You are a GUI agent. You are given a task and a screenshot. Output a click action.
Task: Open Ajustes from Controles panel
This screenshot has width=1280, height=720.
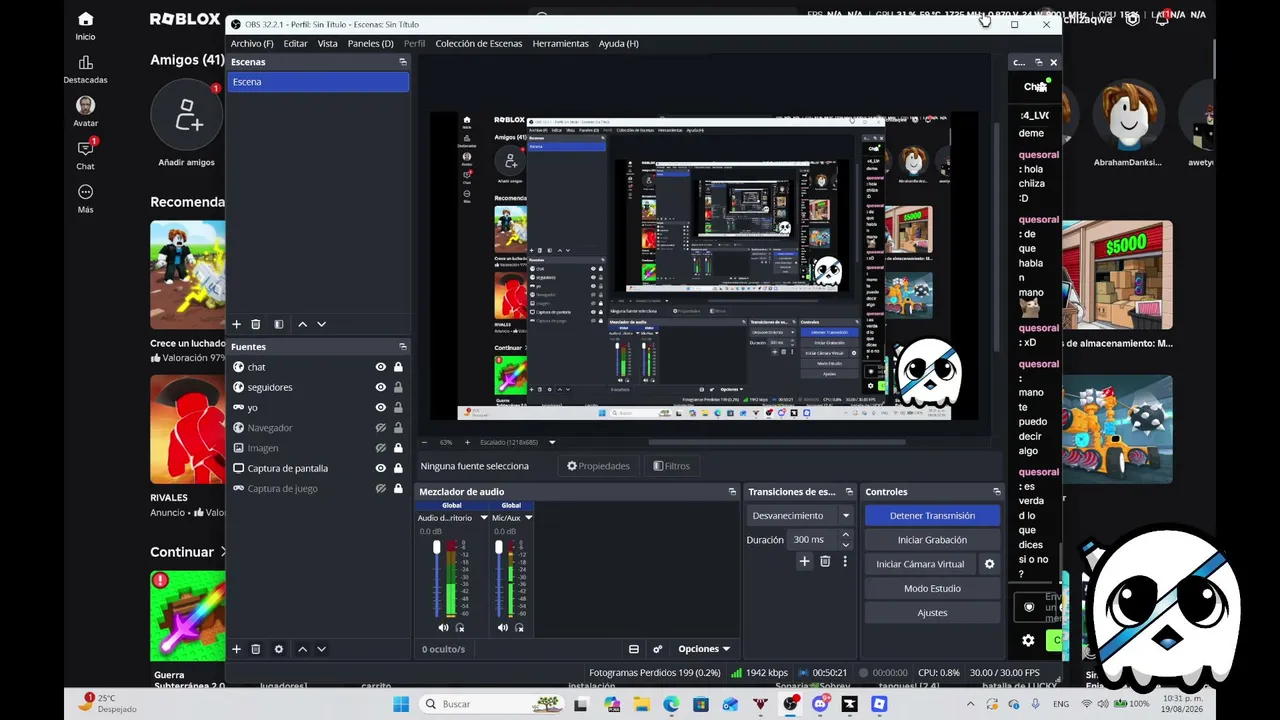click(932, 613)
